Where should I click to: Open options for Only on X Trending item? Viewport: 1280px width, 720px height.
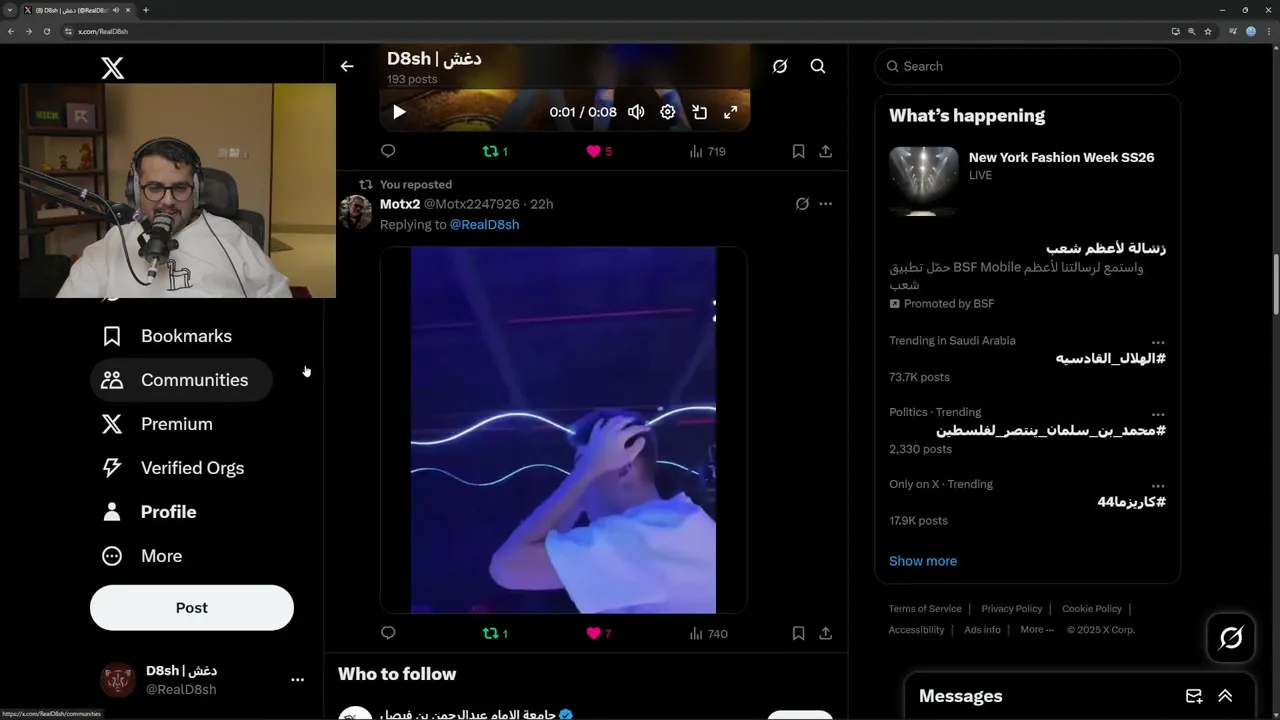(x=1158, y=486)
